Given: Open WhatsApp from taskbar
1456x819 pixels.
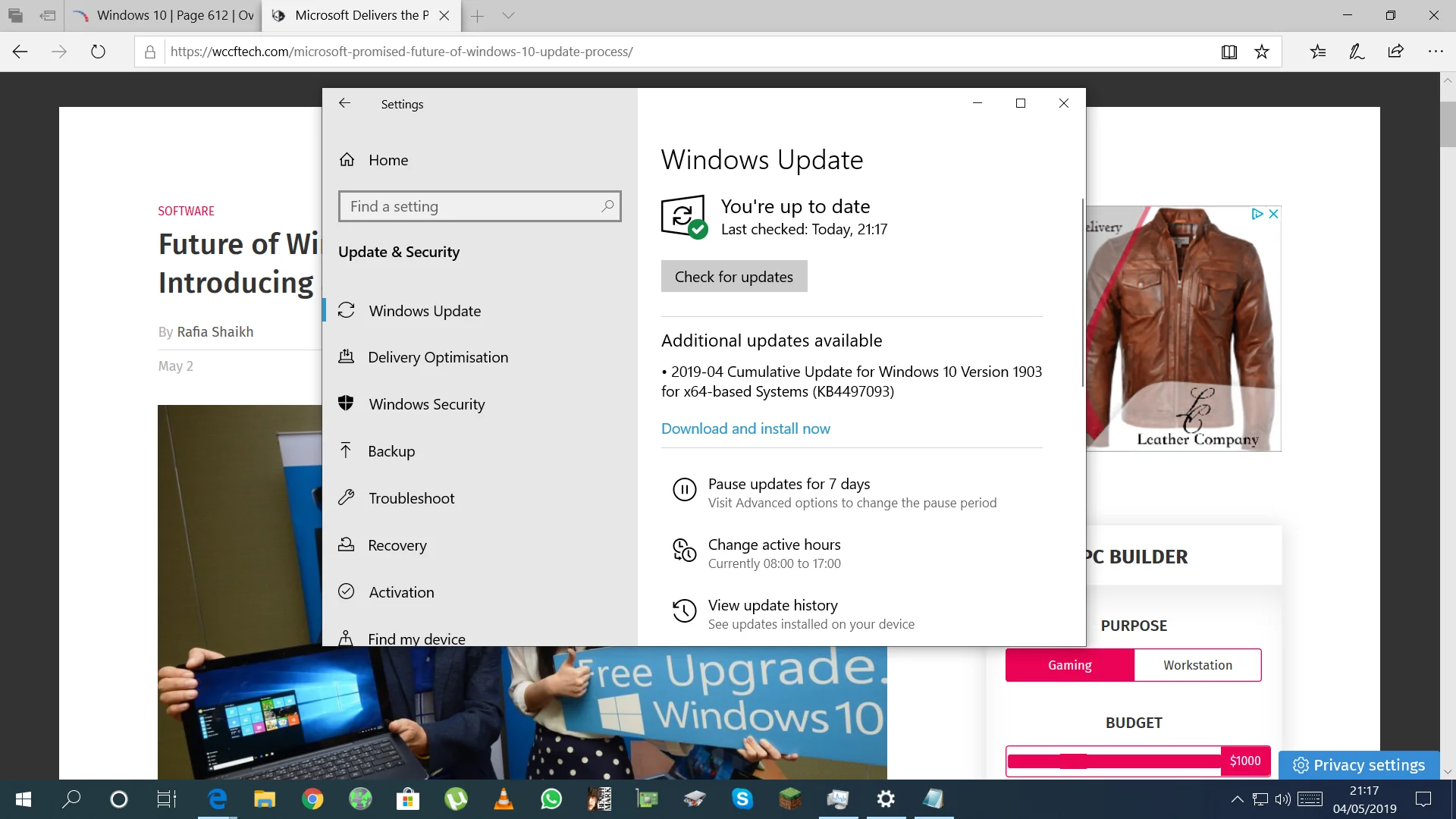Looking at the screenshot, I should (x=551, y=799).
